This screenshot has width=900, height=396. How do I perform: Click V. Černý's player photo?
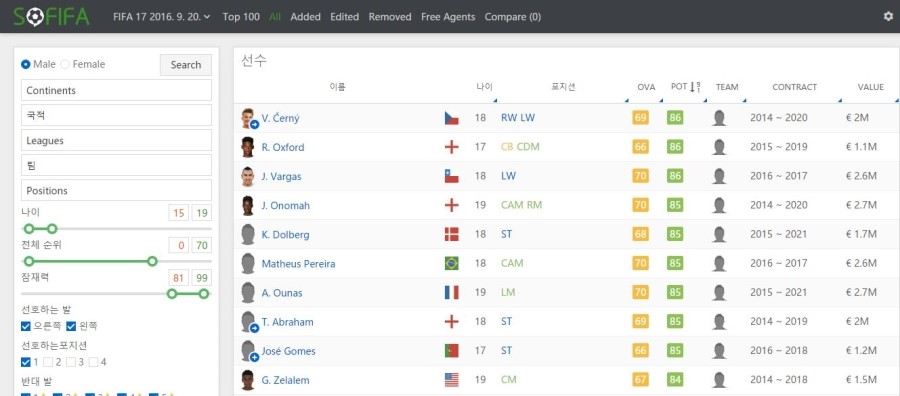[247, 118]
